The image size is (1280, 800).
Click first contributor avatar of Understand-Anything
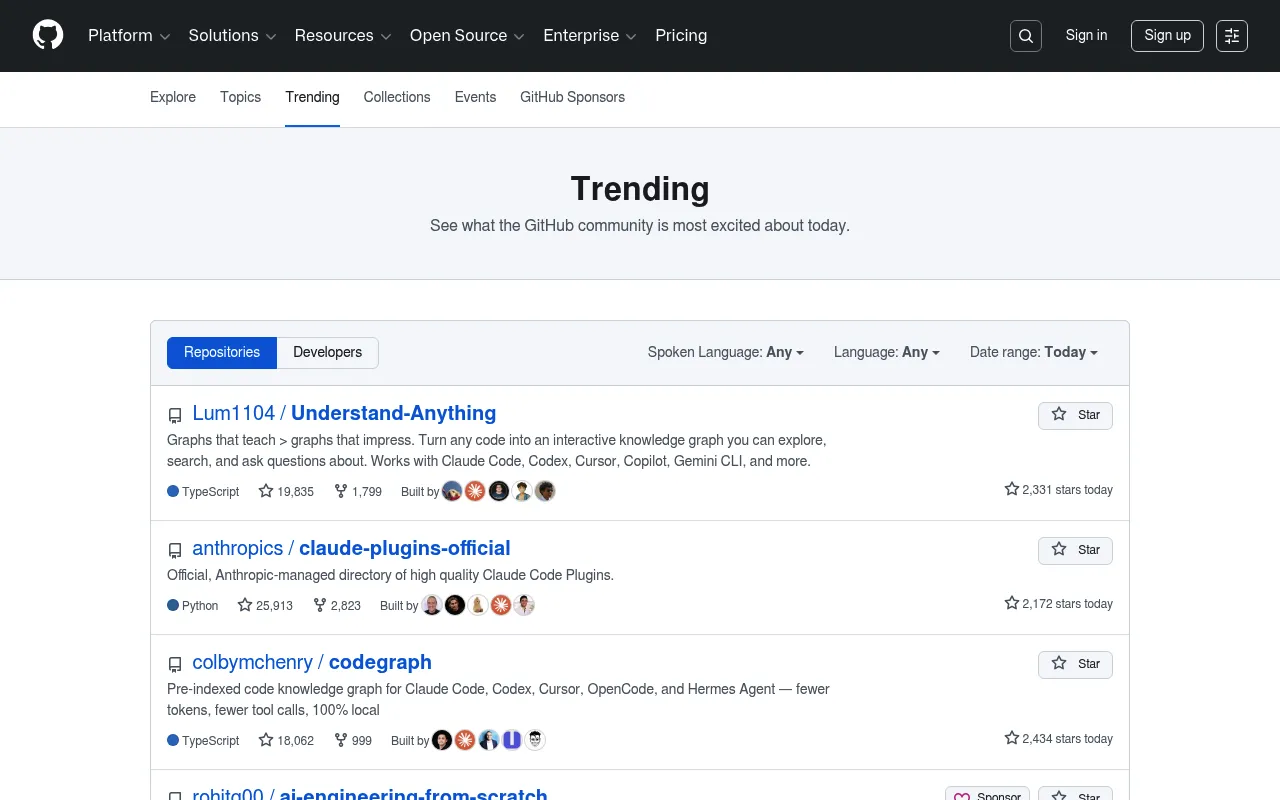tap(452, 491)
